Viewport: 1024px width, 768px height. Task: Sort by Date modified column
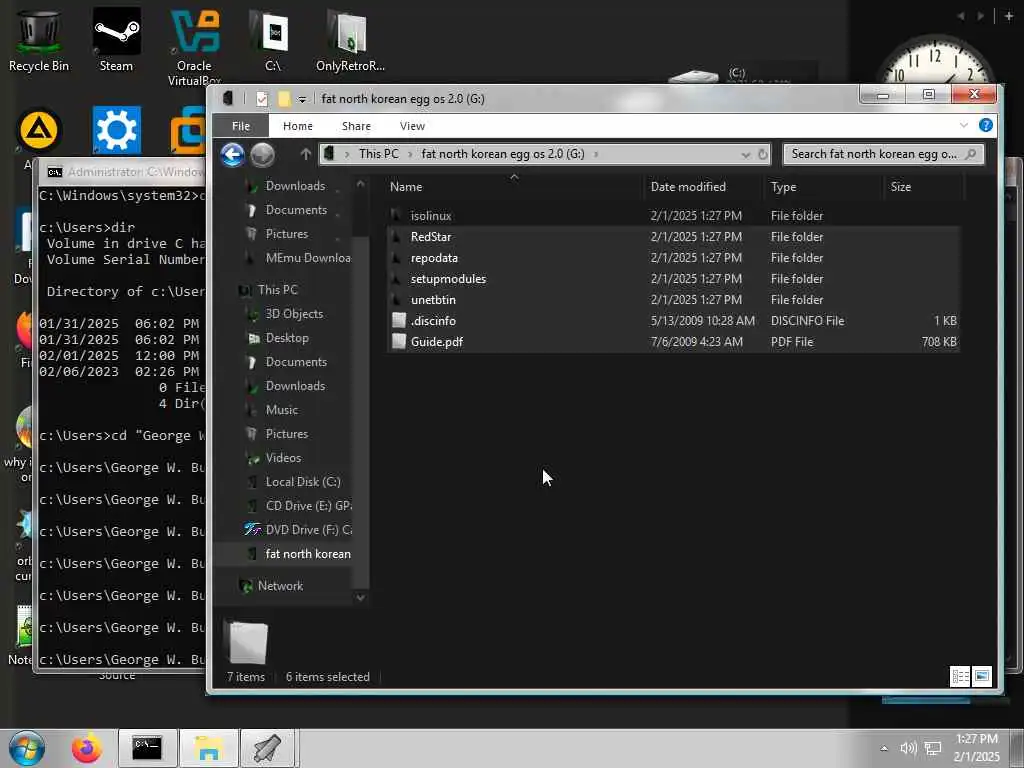[703, 187]
